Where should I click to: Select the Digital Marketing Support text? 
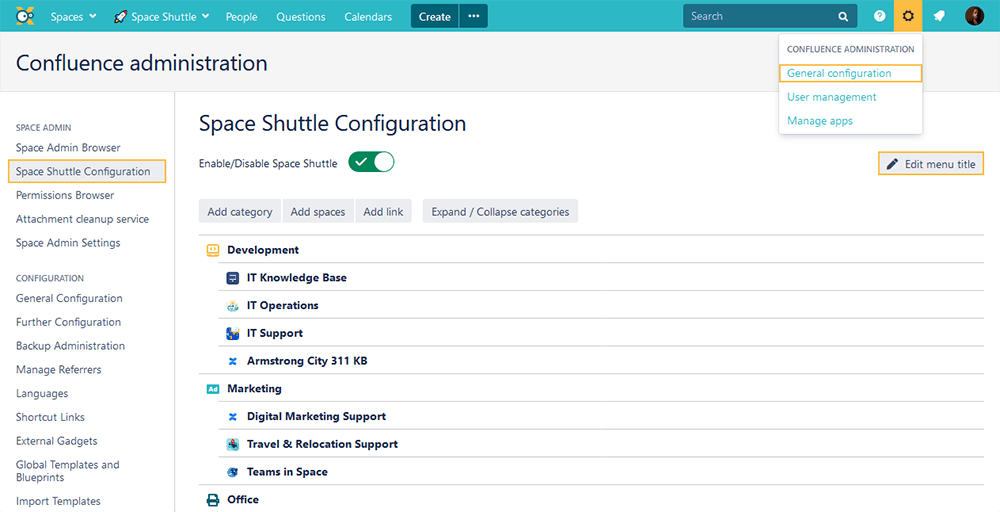316,416
